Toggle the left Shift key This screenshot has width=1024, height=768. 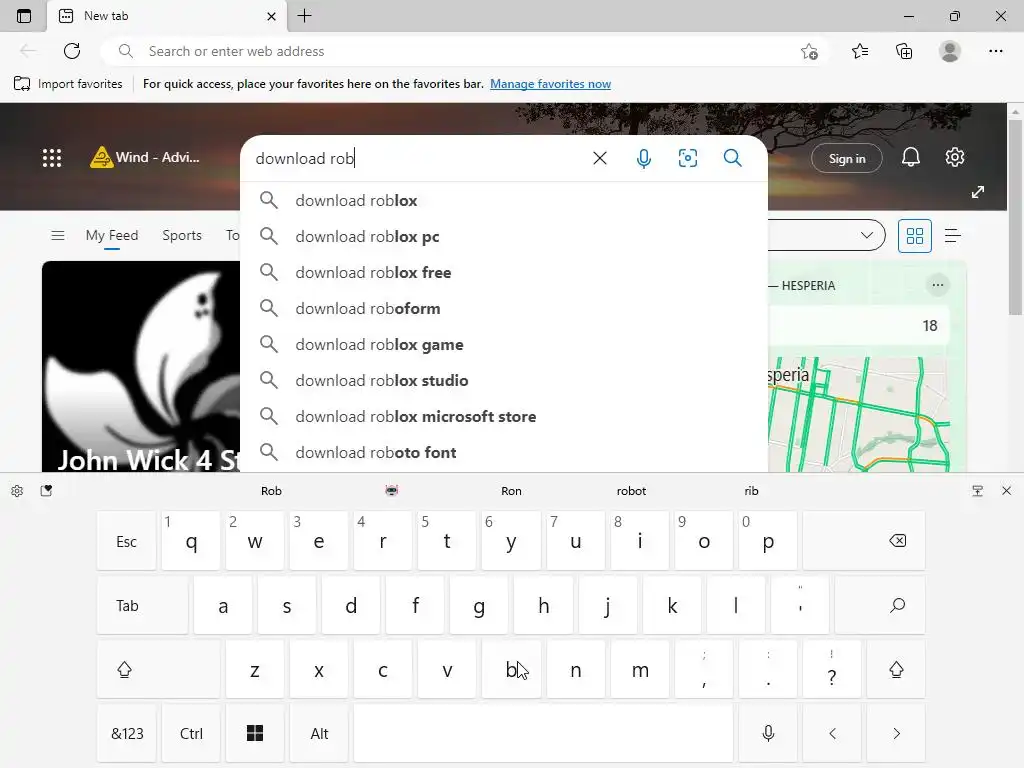tap(158, 669)
